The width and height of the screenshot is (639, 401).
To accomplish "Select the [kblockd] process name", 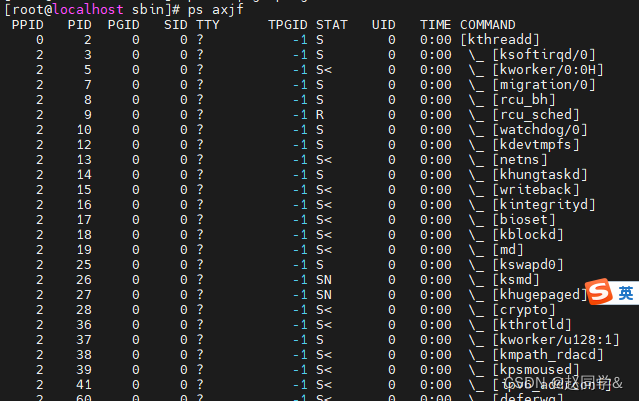I will [528, 235].
